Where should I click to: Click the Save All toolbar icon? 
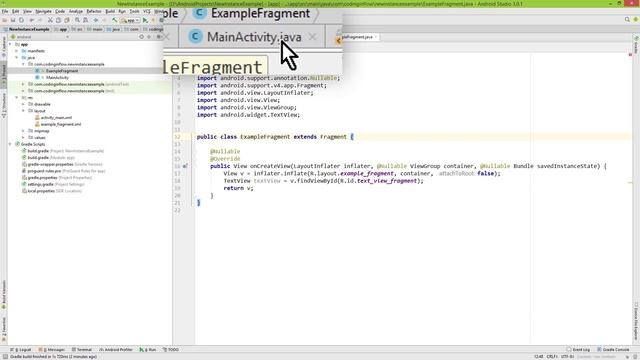13,20
